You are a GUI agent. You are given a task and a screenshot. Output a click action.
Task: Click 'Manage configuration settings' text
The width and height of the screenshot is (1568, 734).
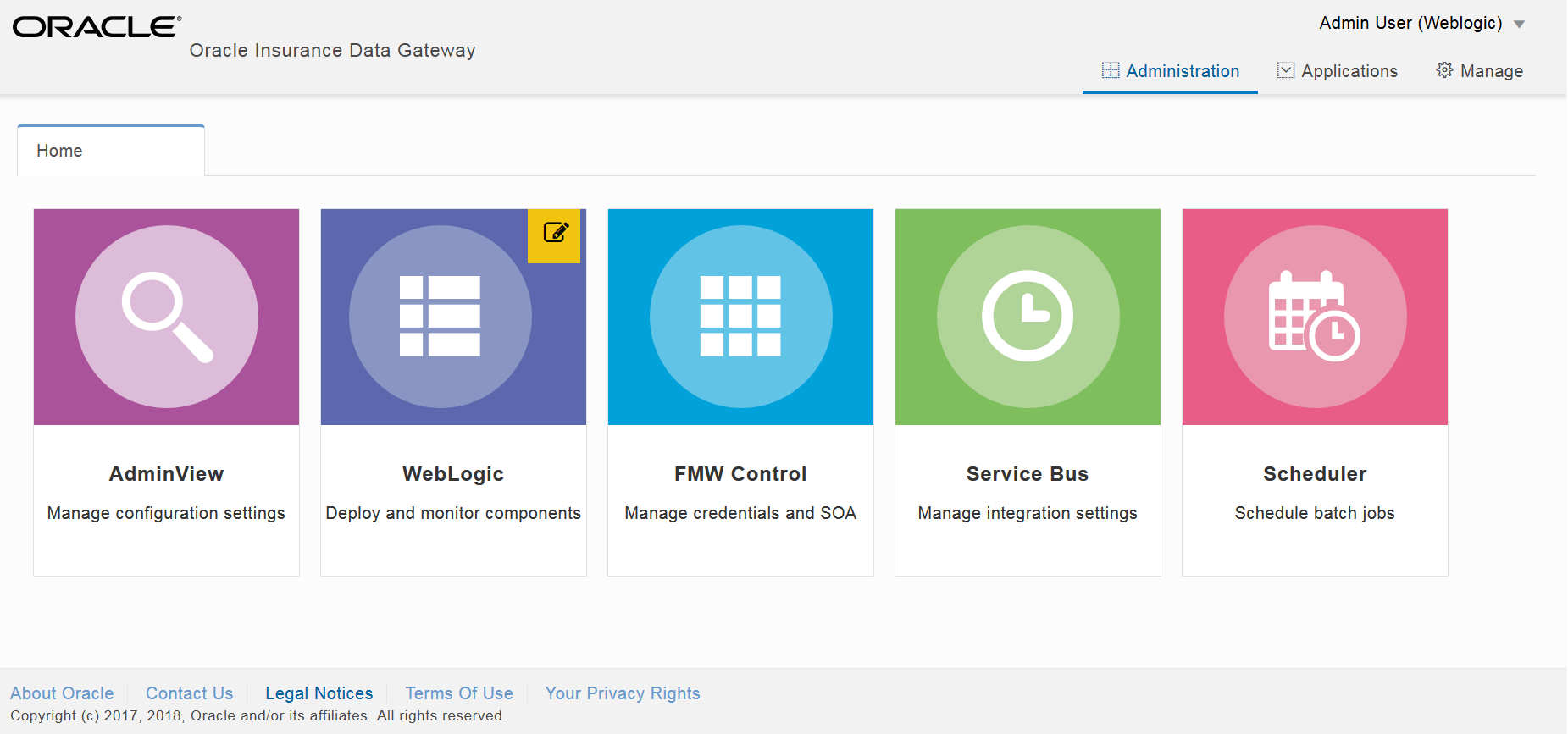tap(166, 513)
